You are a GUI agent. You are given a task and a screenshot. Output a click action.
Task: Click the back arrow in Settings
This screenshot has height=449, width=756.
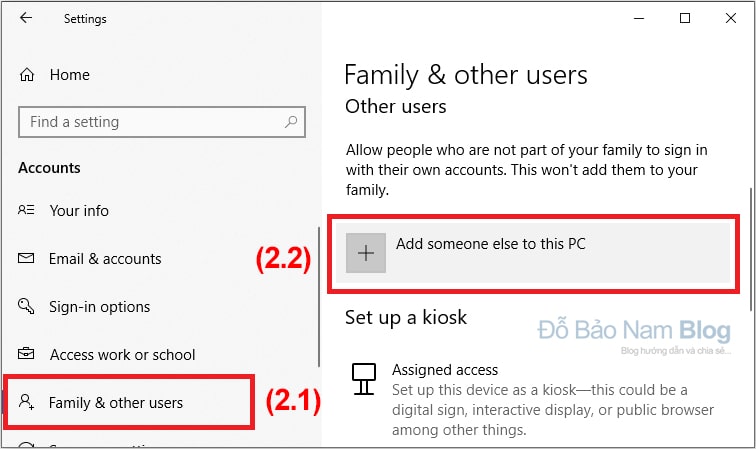coord(26,18)
